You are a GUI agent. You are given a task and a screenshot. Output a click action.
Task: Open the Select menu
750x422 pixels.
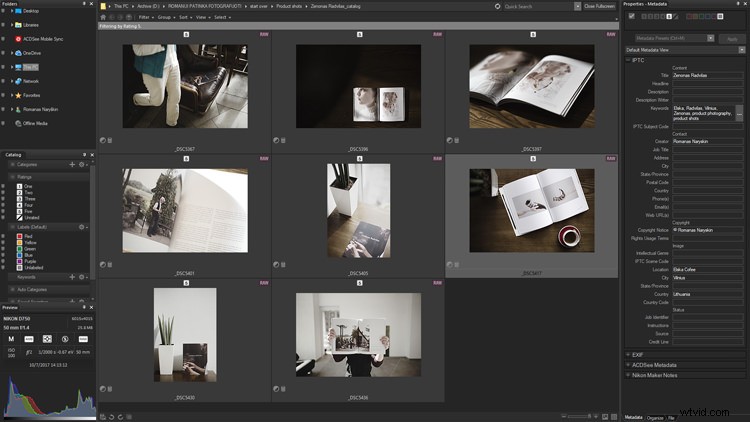(222, 17)
